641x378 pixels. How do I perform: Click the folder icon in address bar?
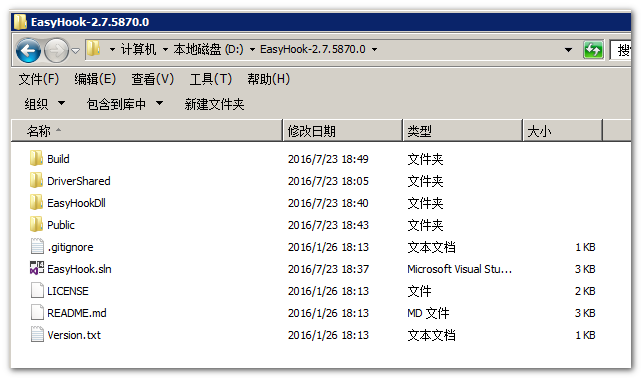point(94,49)
